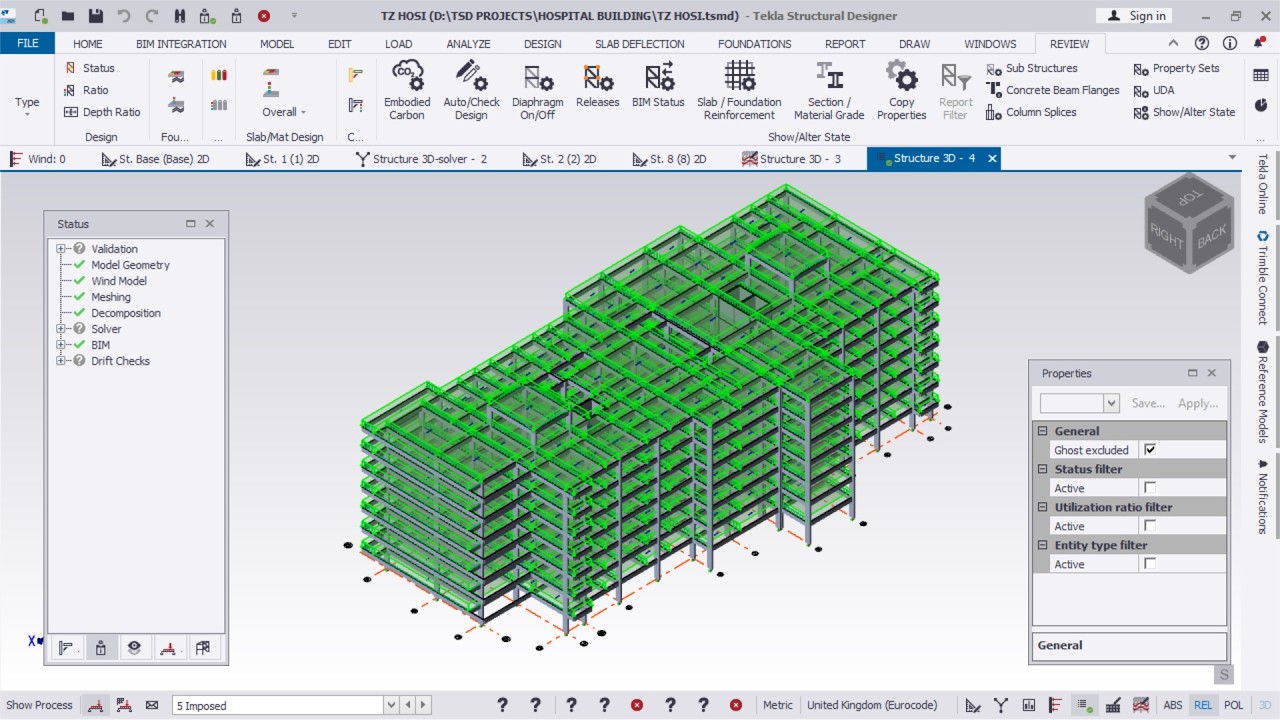Click Show/Alter State option
The image size is (1280, 720).
click(1184, 112)
